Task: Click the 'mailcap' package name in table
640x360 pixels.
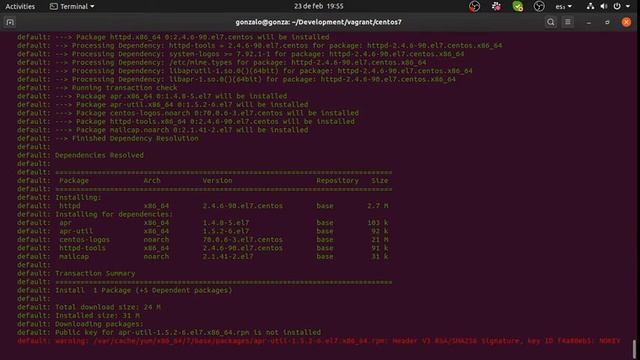Action: (74, 257)
